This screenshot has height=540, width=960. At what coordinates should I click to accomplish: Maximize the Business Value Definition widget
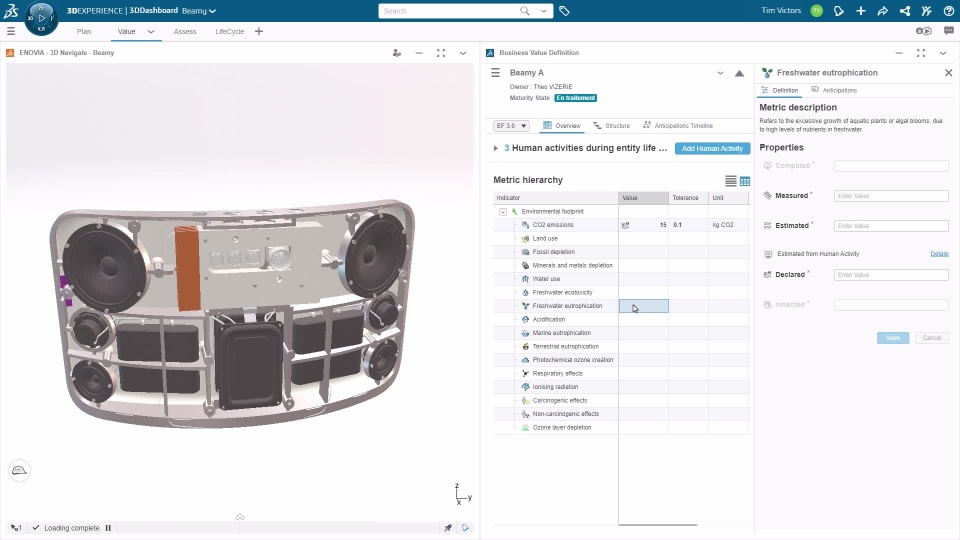(921, 53)
